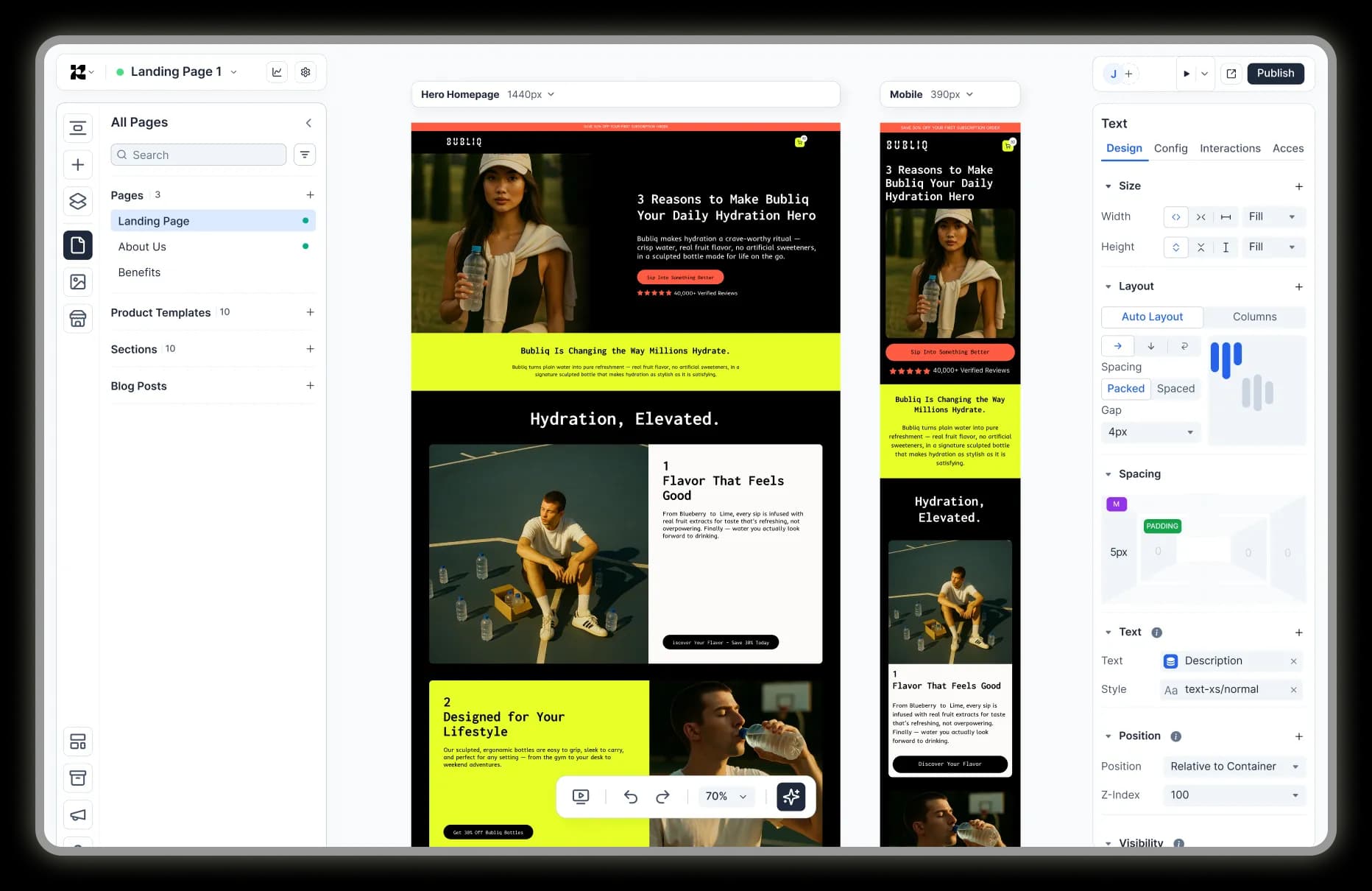1372x891 pixels.
Task: Add a collaborator with the plus next to J
Action: [1128, 74]
